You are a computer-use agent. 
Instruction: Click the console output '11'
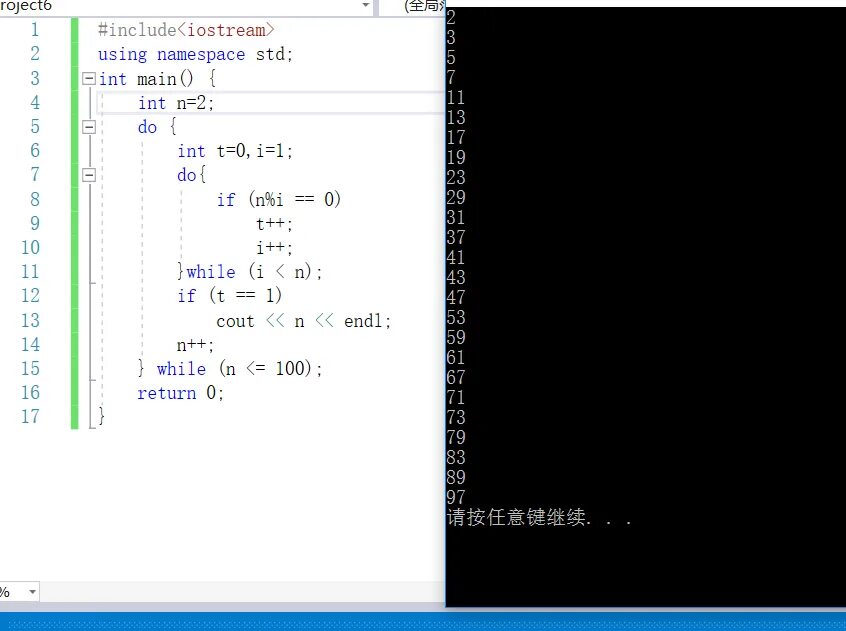[456, 97]
